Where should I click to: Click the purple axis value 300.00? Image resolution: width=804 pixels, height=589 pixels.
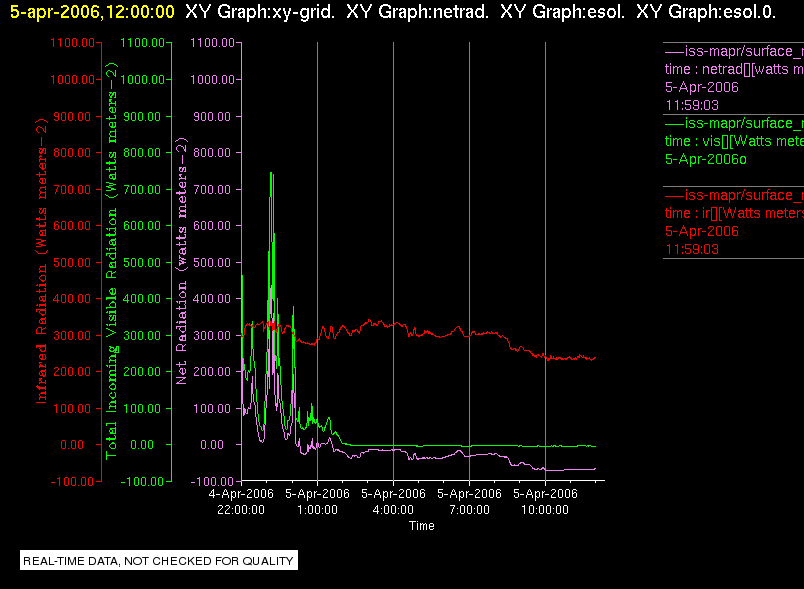click(212, 336)
